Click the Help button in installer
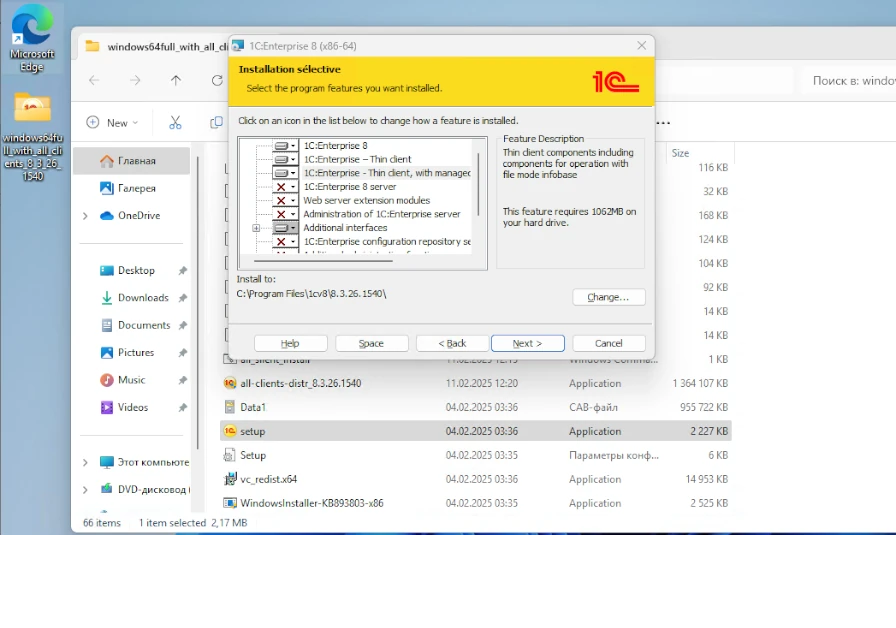Image resolution: width=896 pixels, height=628 pixels. coord(290,343)
